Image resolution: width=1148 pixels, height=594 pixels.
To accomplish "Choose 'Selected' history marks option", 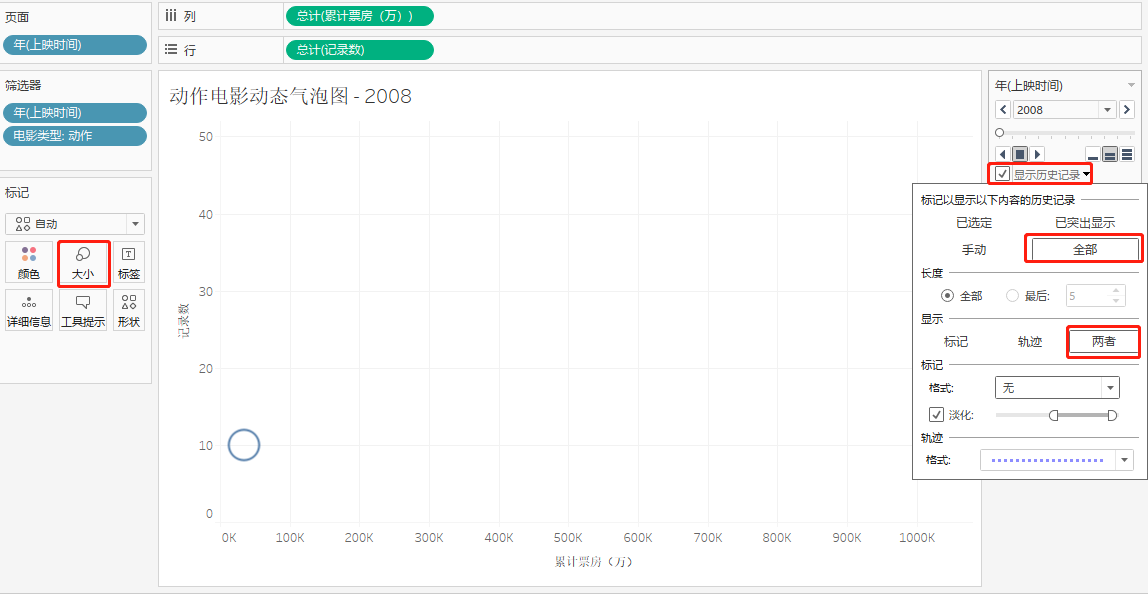I will point(974,223).
